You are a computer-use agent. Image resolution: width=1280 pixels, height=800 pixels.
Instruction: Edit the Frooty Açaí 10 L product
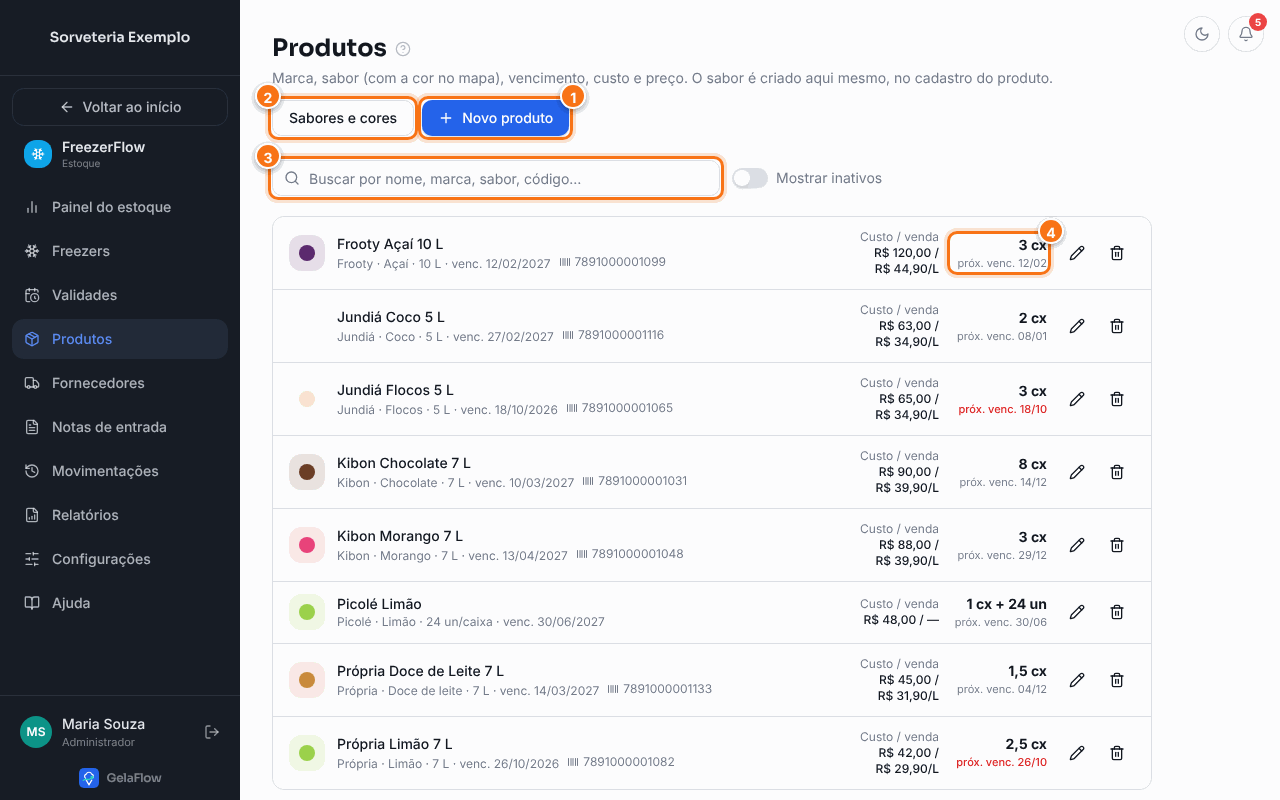pyautogui.click(x=1077, y=253)
